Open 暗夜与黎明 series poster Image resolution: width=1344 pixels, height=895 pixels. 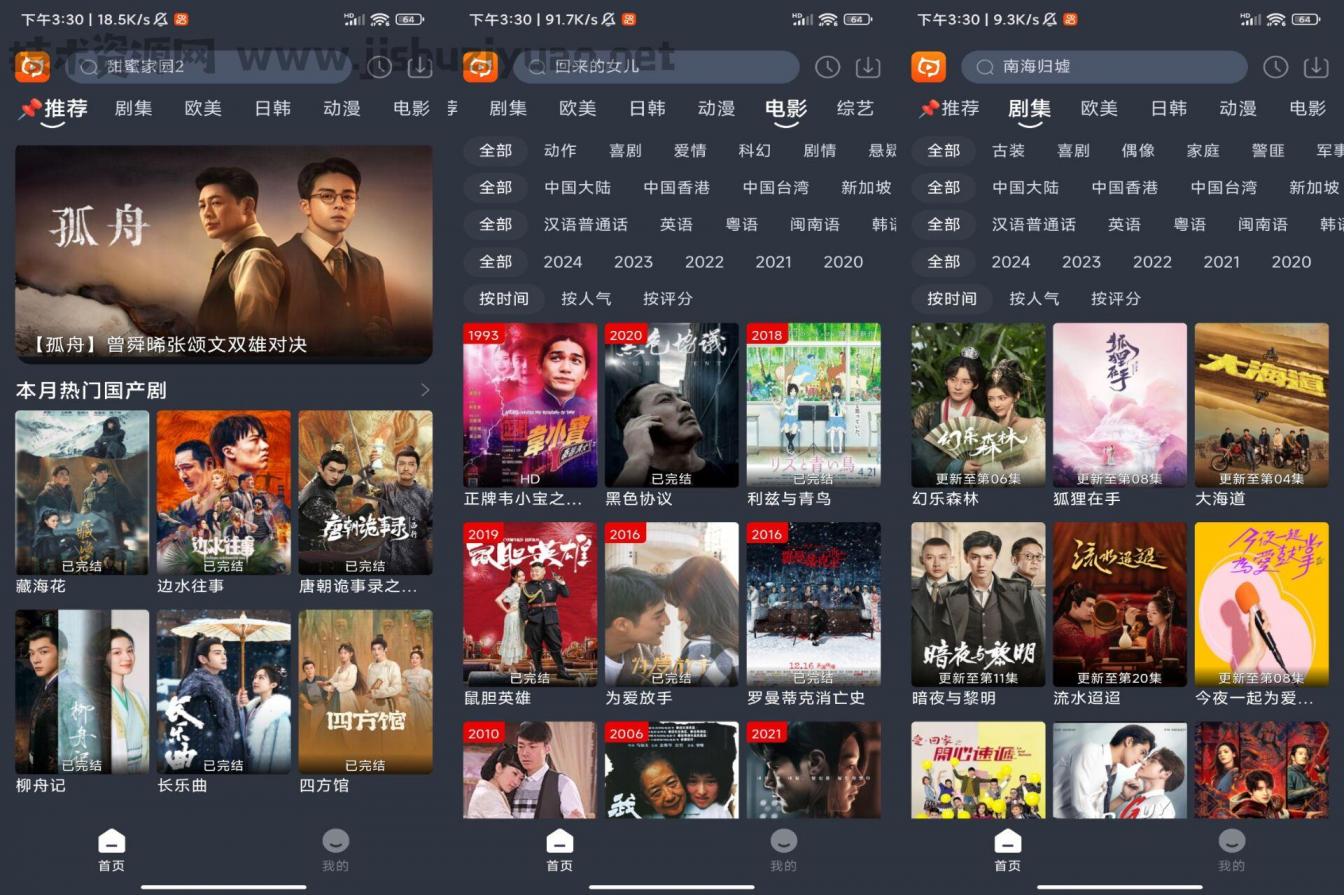(x=978, y=604)
